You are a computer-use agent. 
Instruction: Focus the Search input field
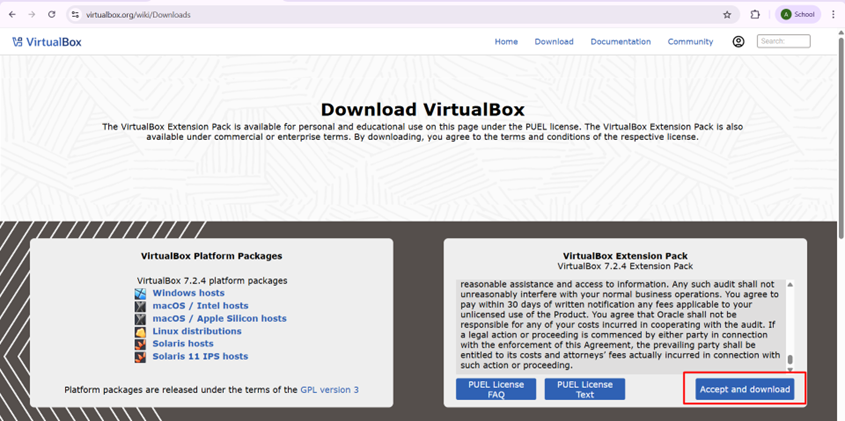click(x=783, y=41)
